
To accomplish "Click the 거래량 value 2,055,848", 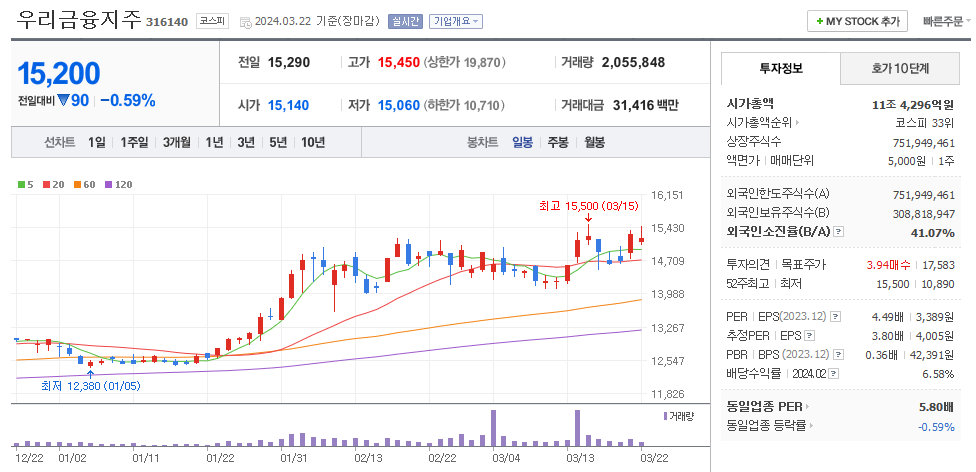I will (x=633, y=62).
